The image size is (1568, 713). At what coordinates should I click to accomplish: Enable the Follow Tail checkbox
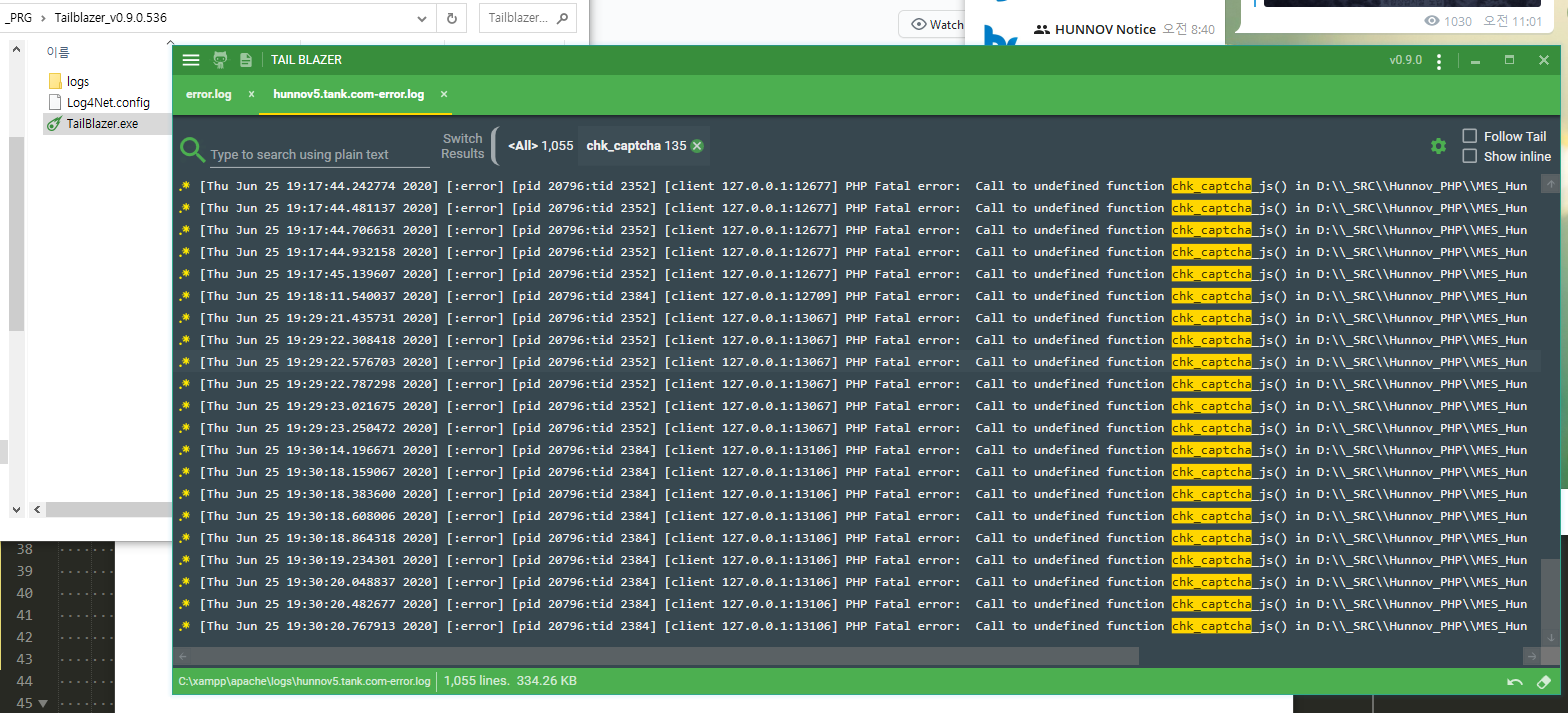pyautogui.click(x=1469, y=136)
